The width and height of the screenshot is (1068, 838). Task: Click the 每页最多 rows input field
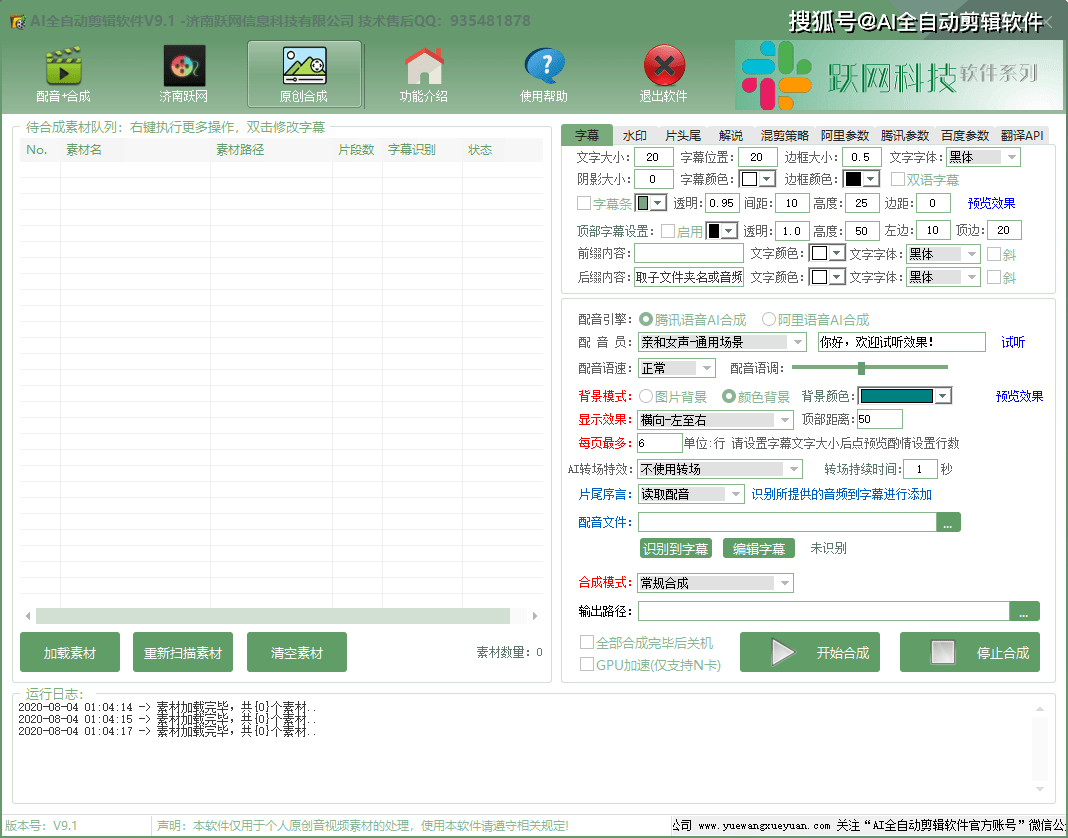(x=660, y=443)
